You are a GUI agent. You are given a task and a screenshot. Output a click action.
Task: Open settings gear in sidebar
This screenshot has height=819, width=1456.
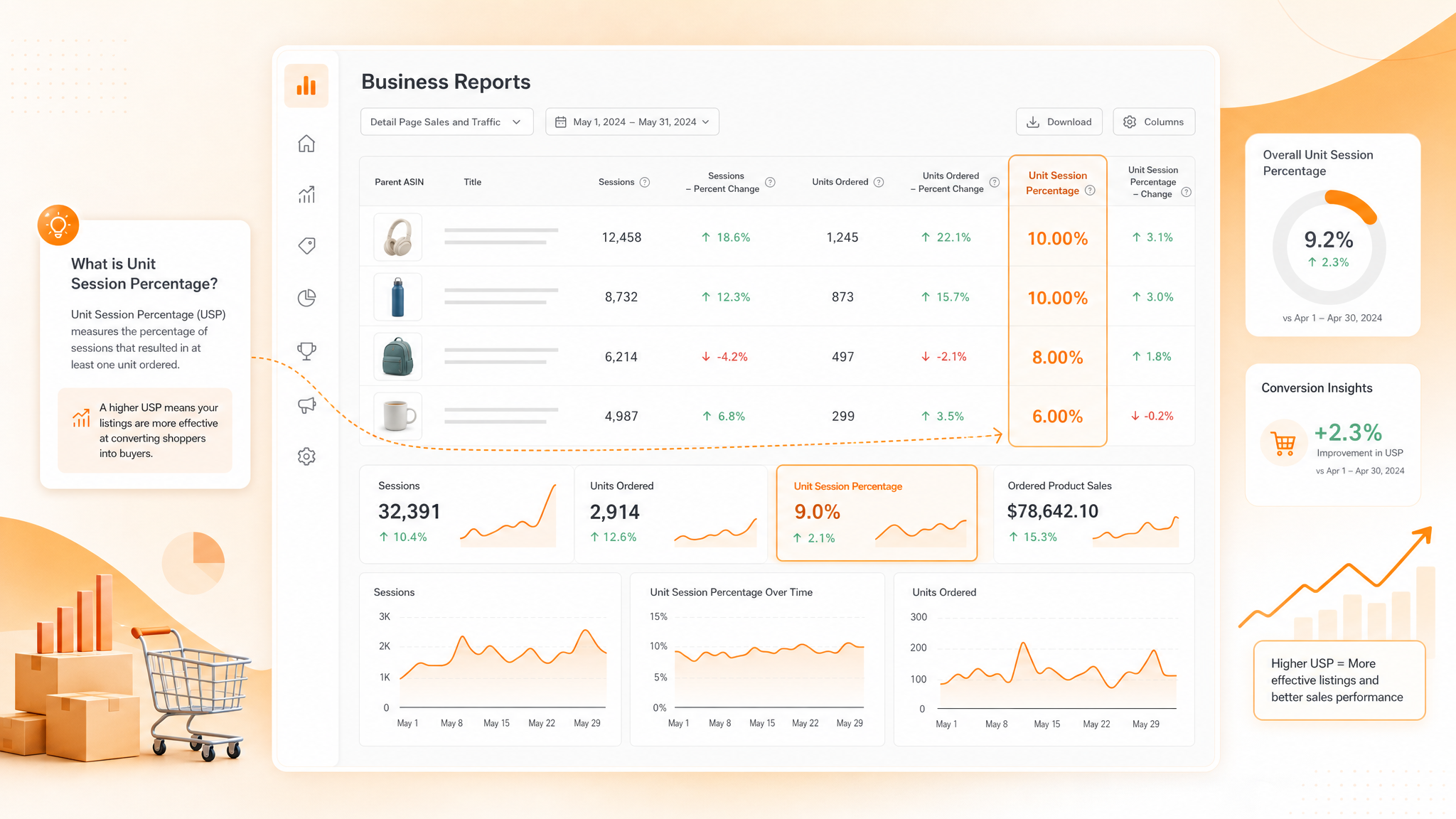pos(306,456)
